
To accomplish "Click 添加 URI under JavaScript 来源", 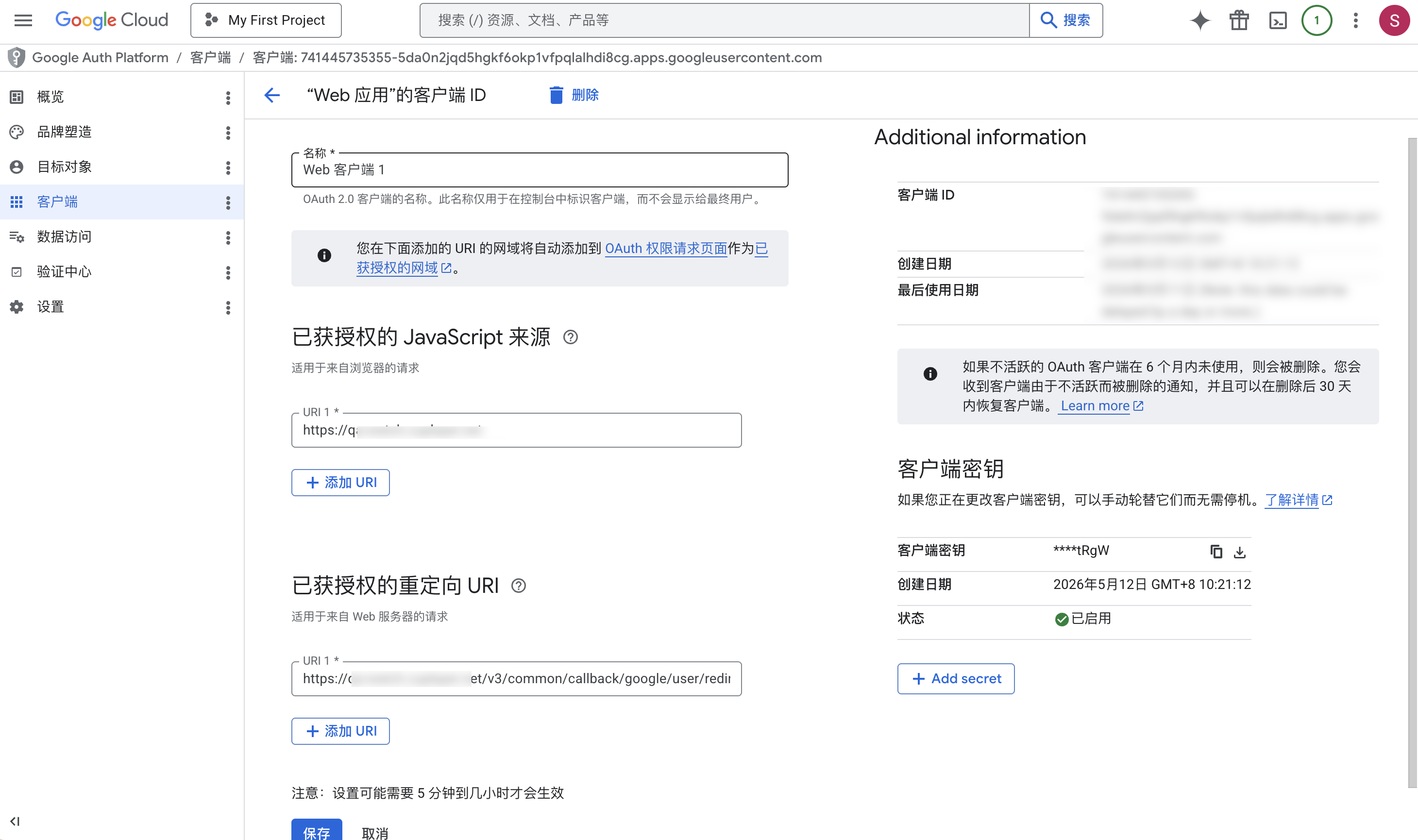I will (340, 482).
